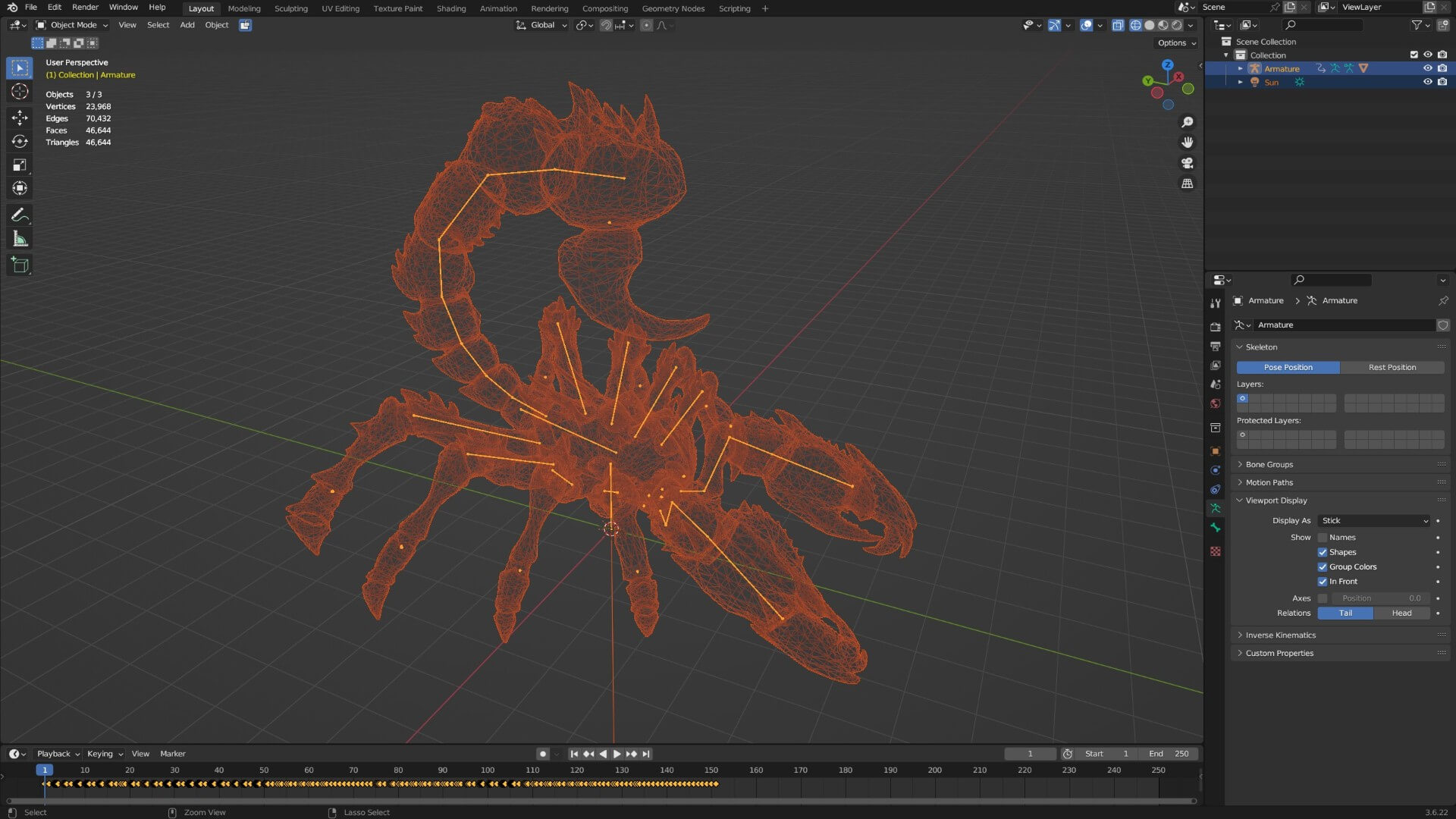Hide Sun in viewport via eye icon

click(x=1428, y=82)
